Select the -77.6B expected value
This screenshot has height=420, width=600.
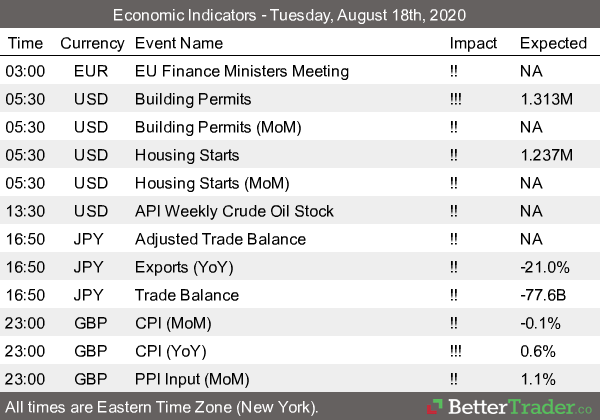[543, 295]
